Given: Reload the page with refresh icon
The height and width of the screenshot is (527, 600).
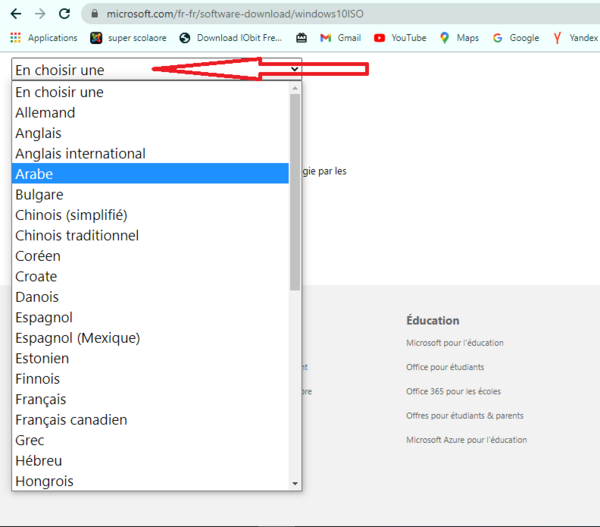Looking at the screenshot, I should 64,14.
